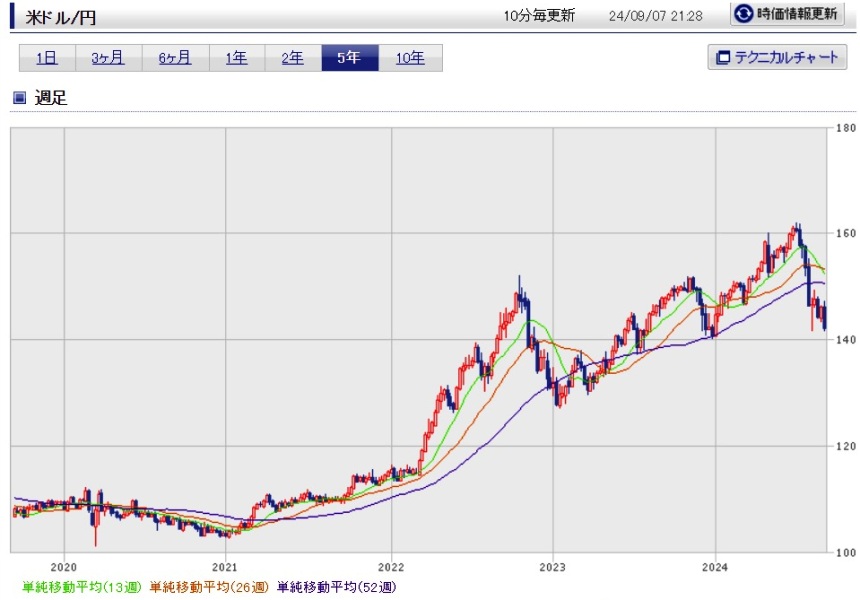
Task: Click the blue square icon beside 週足
Action: pyautogui.click(x=18, y=98)
